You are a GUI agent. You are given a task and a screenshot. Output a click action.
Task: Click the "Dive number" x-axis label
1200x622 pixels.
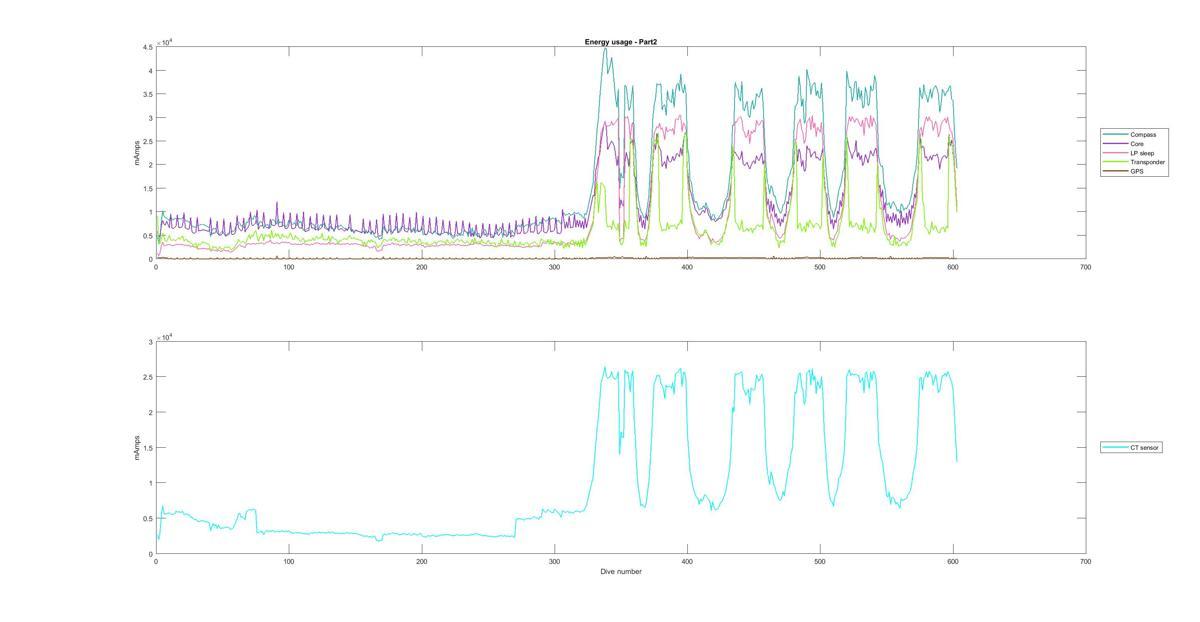621,572
